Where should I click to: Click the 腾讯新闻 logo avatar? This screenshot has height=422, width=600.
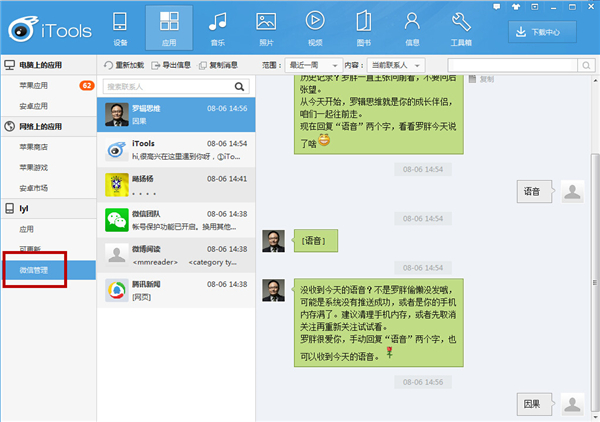coord(117,290)
